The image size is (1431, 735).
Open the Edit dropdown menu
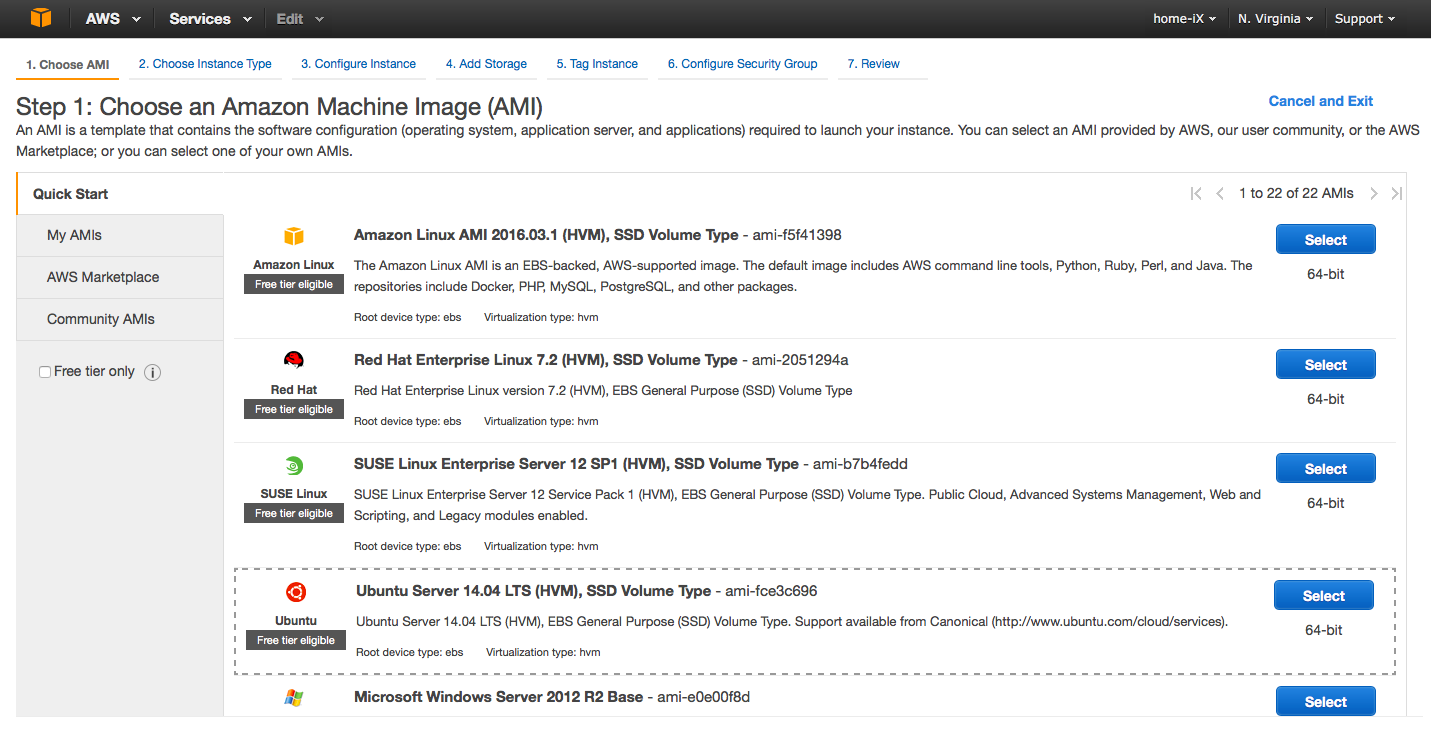pyautogui.click(x=301, y=19)
